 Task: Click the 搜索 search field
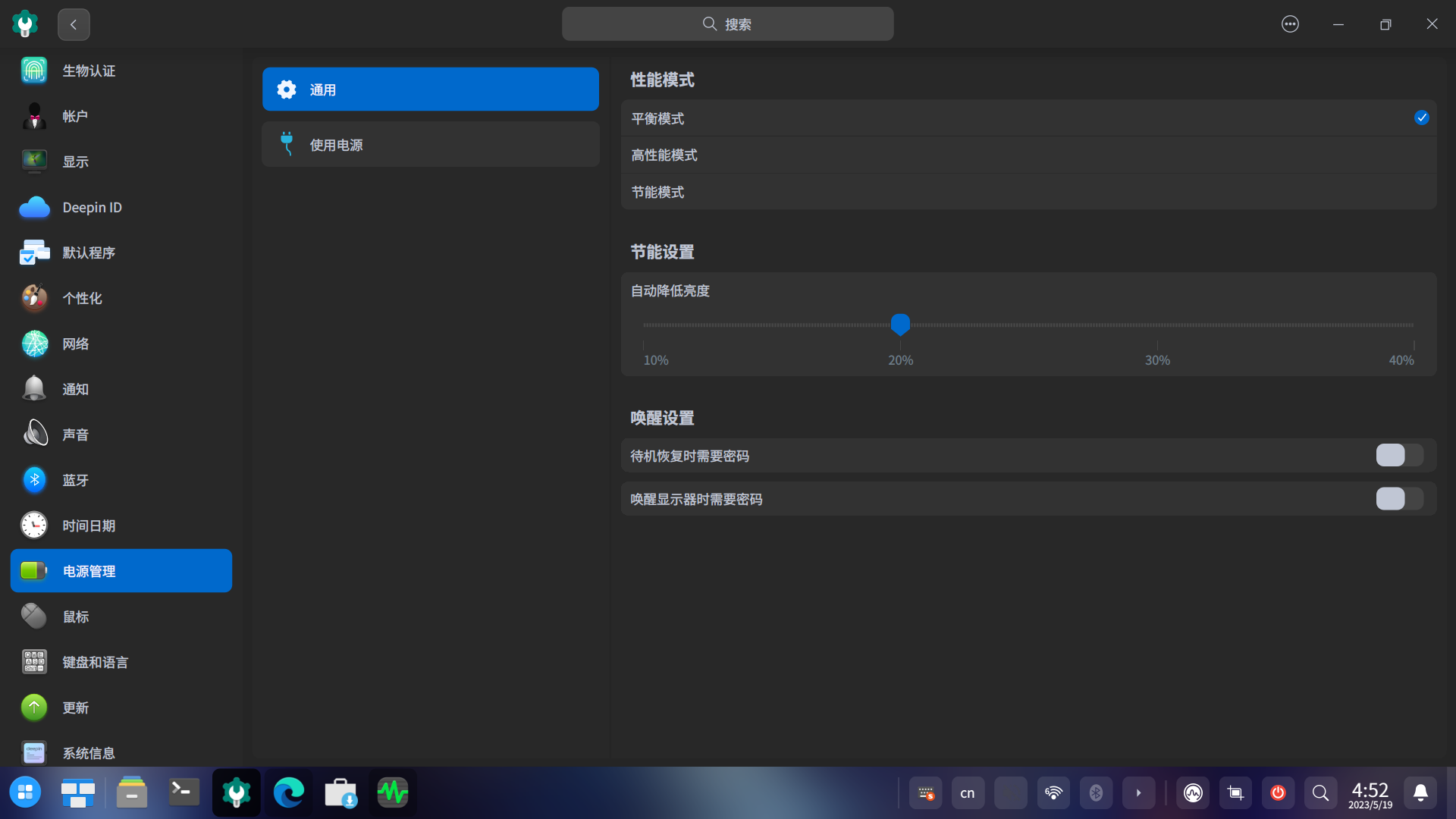pyautogui.click(x=727, y=24)
